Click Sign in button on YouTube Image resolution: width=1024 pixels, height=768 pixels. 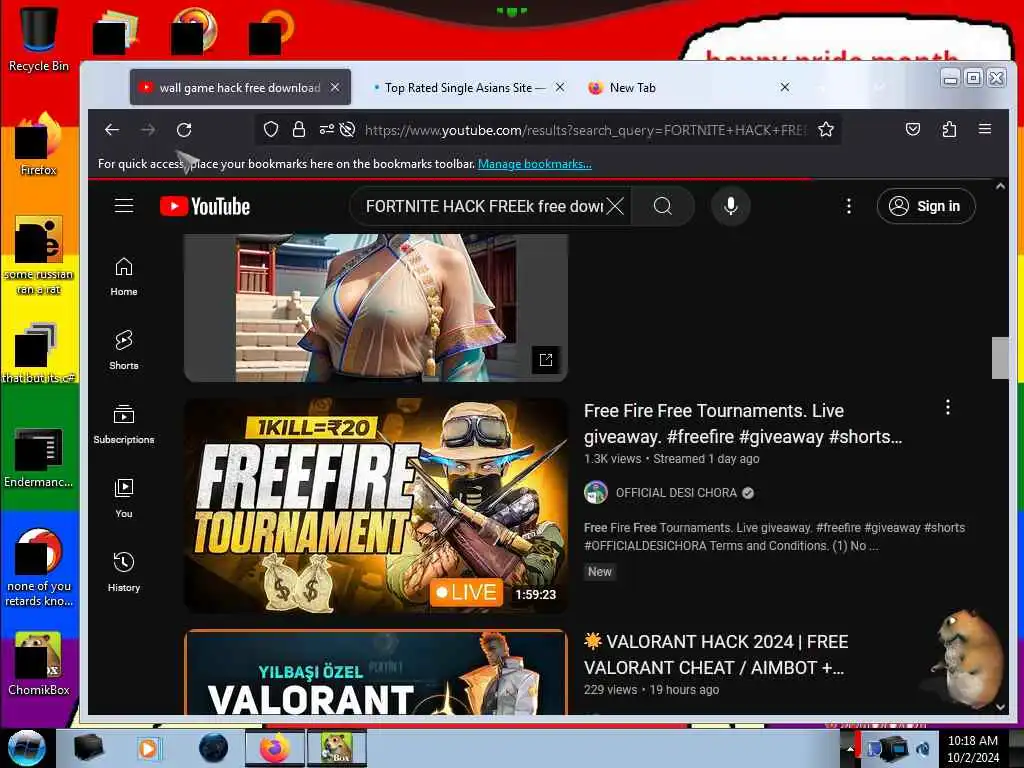(x=926, y=206)
